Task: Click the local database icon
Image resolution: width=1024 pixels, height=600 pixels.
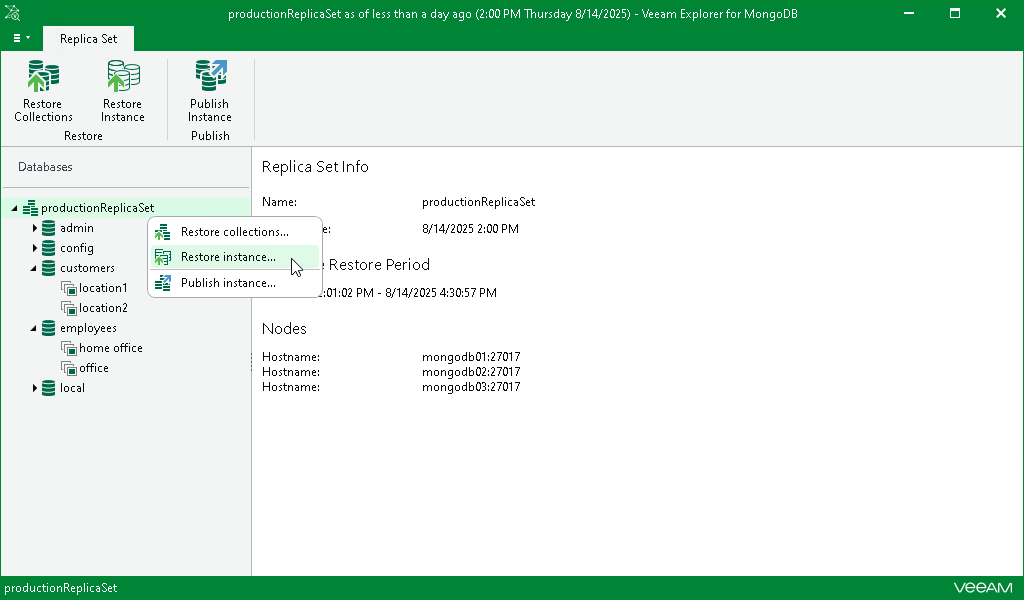Action: pyautogui.click(x=48, y=388)
